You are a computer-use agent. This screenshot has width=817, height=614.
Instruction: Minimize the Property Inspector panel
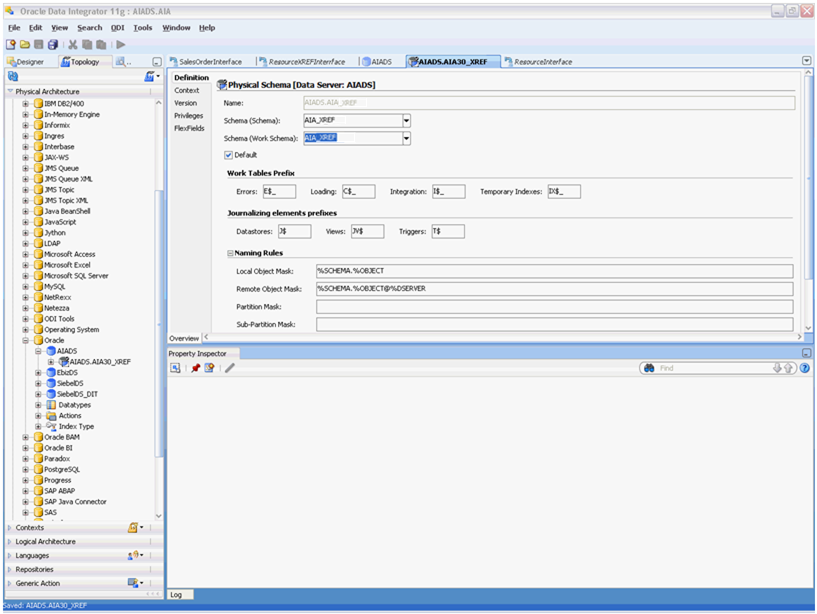806,353
